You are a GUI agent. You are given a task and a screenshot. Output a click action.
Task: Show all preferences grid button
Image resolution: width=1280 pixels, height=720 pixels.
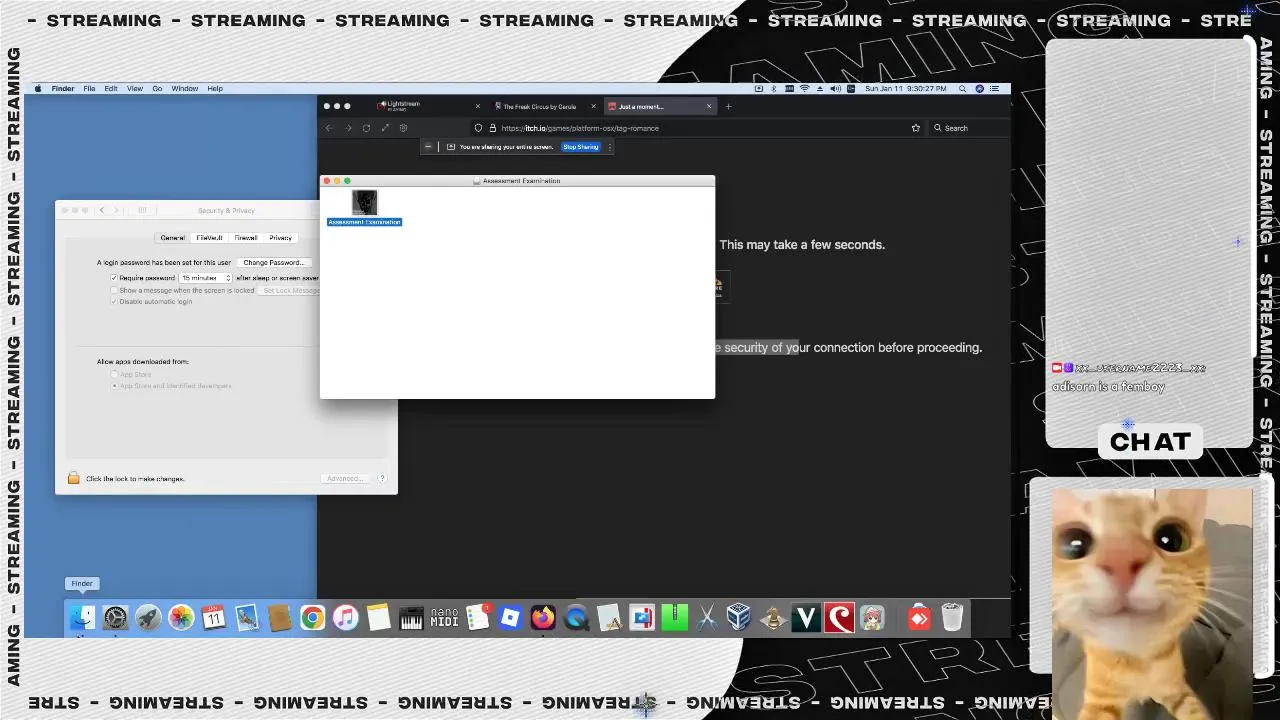(x=142, y=210)
